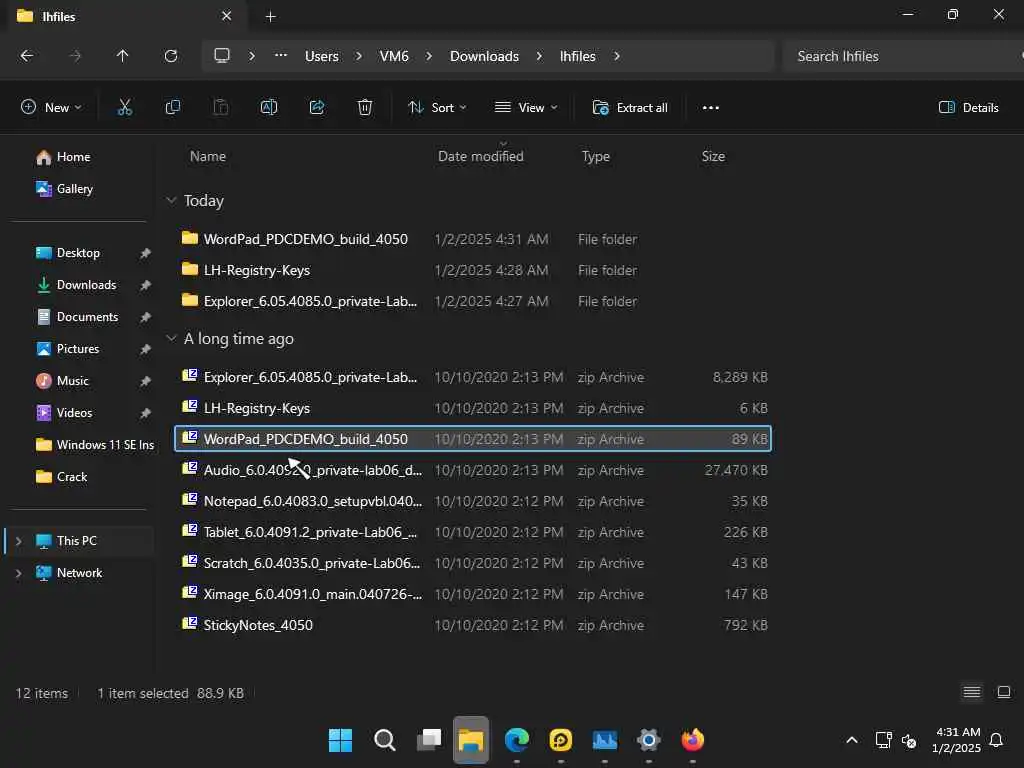The width and height of the screenshot is (1024, 768).
Task: Click the Paste clipboard icon
Action: point(221,108)
